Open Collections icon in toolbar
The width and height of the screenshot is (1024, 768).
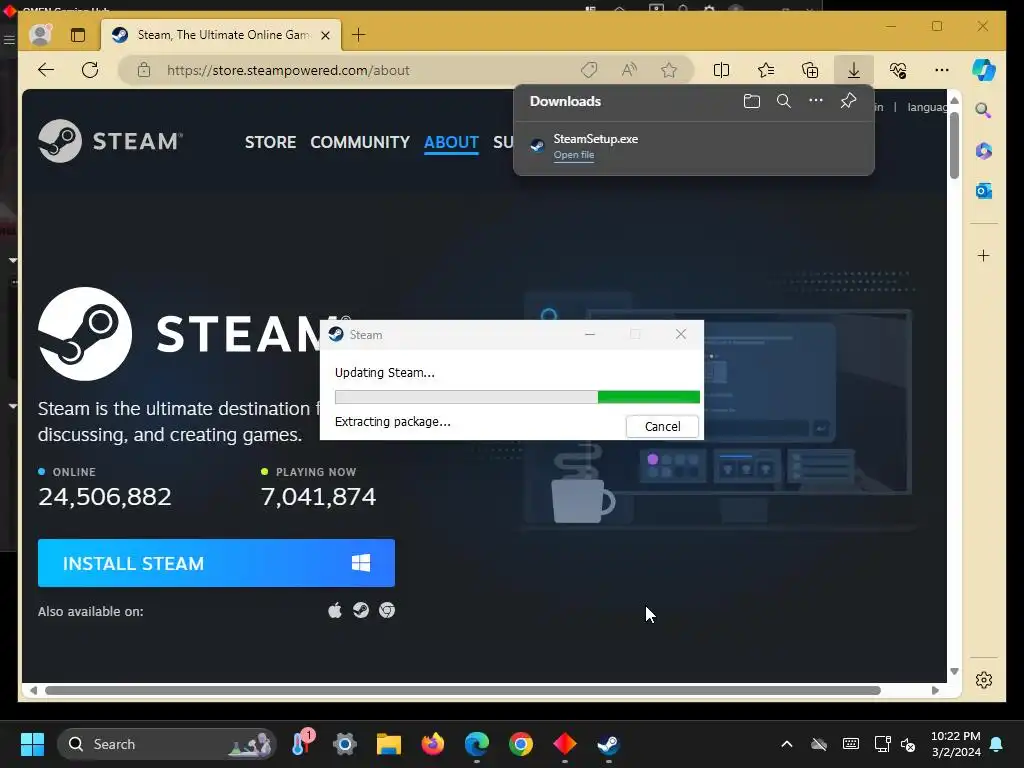810,70
